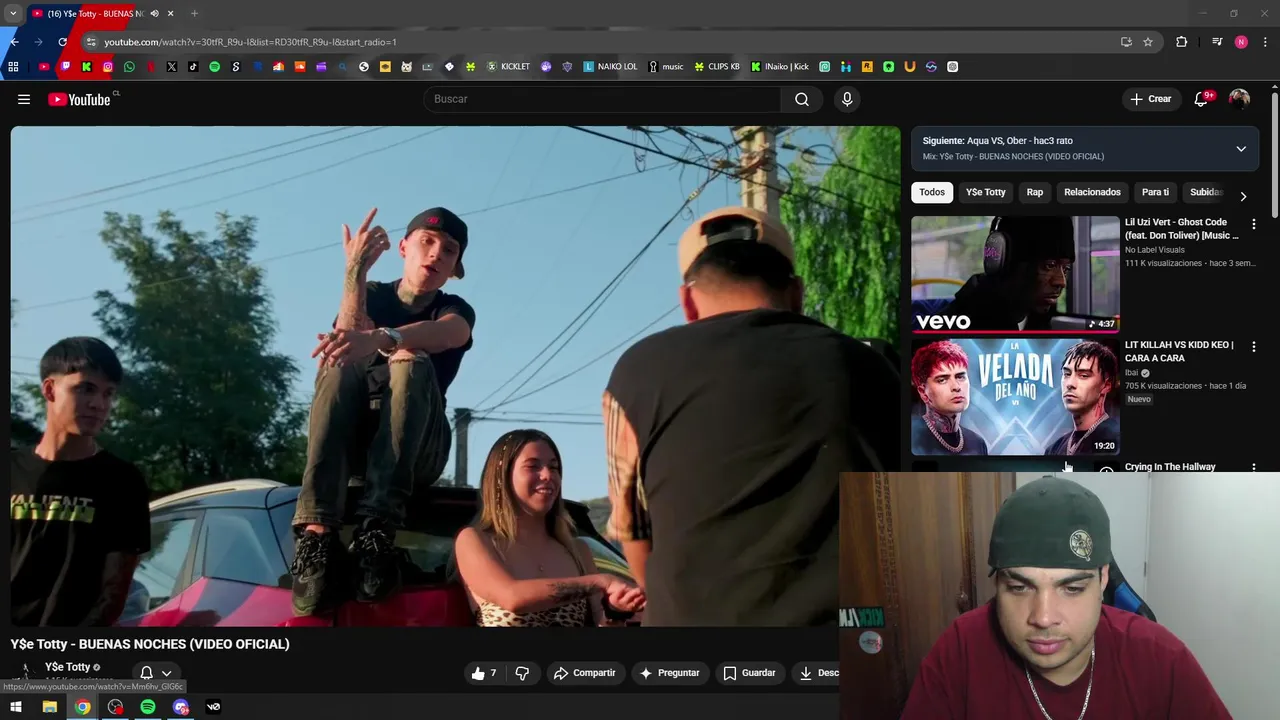Open Crying In The Hallway video title
The width and height of the screenshot is (1280, 720).
[1170, 467]
